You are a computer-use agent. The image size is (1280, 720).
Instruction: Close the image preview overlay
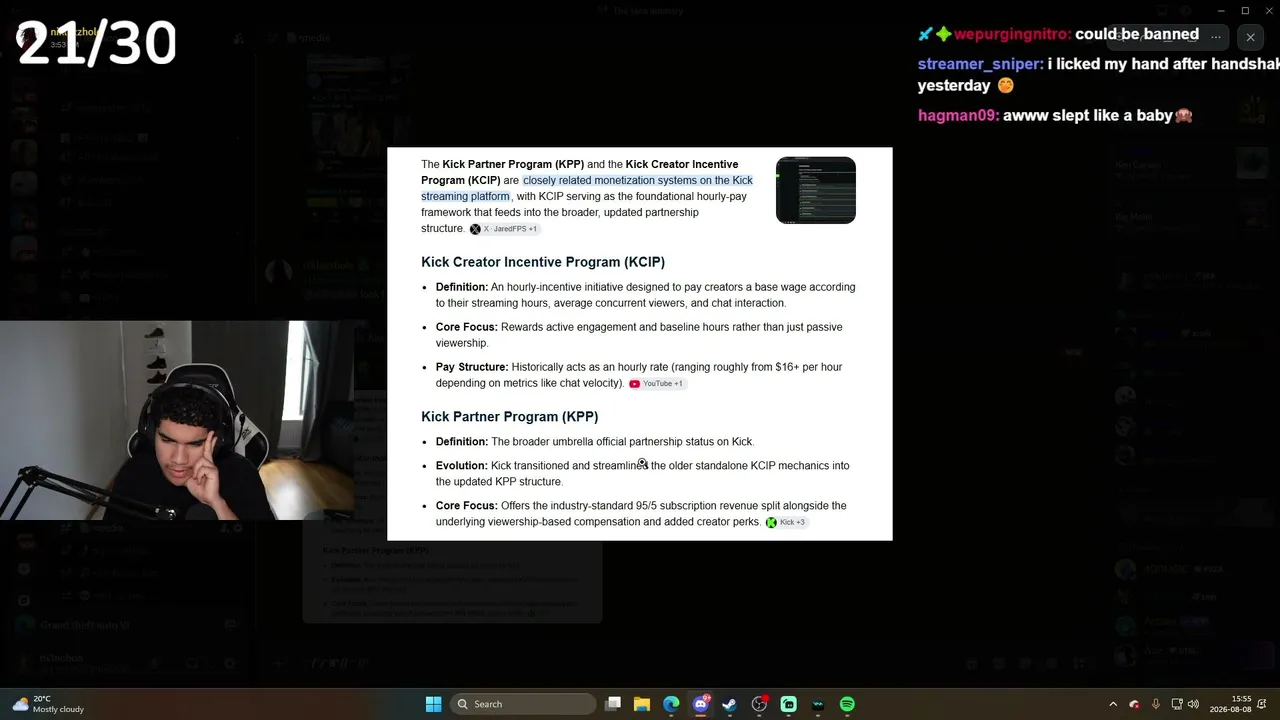click(x=1250, y=37)
